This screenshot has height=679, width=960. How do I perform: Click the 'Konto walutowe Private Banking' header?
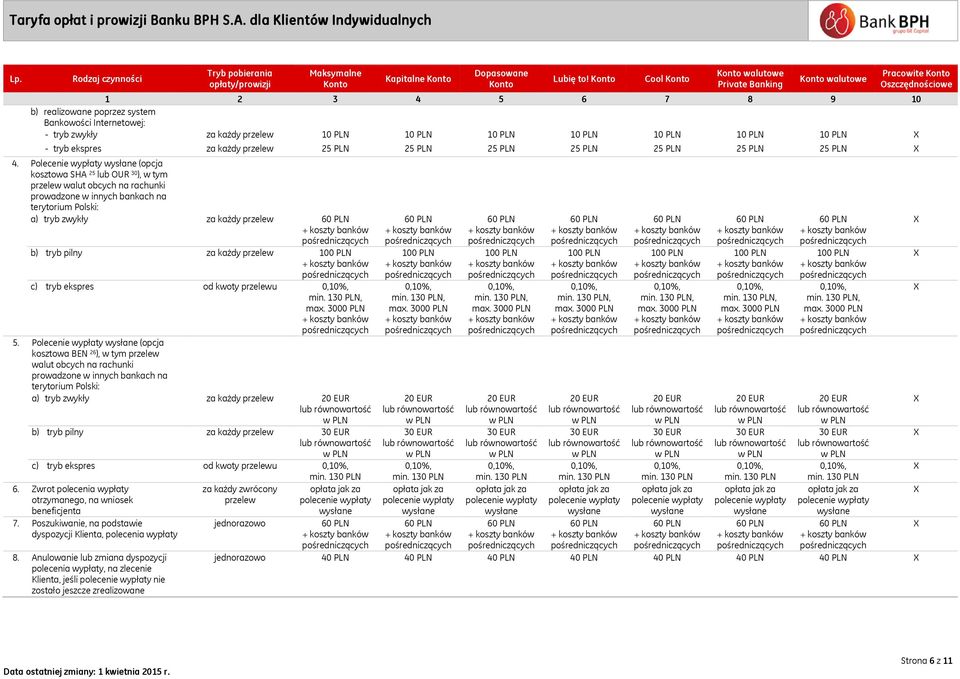750,78
